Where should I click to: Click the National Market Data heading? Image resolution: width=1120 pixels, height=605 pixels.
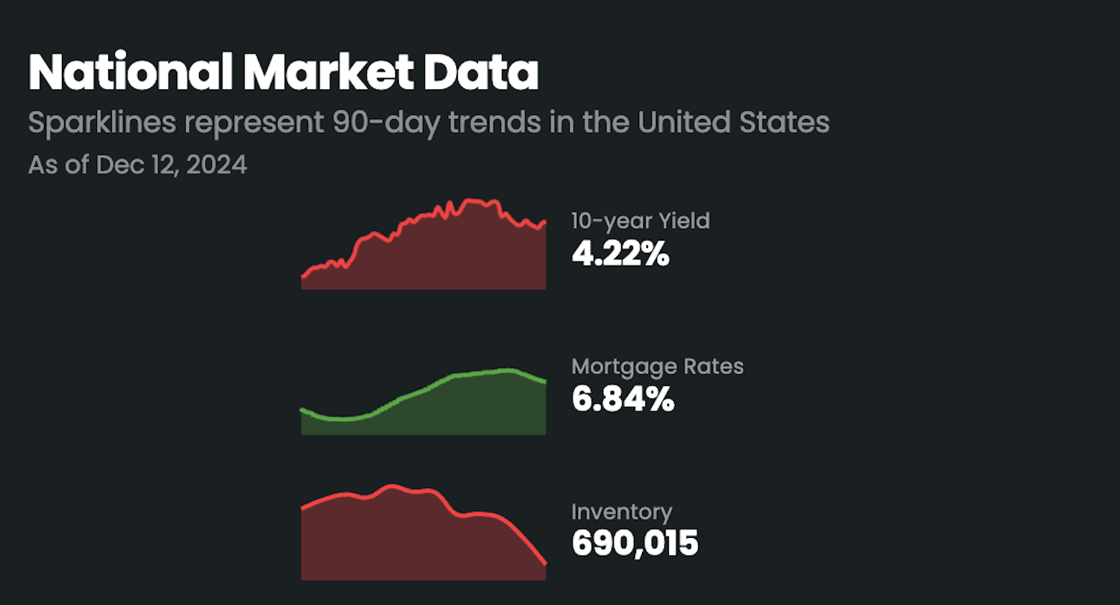pyautogui.click(x=283, y=73)
